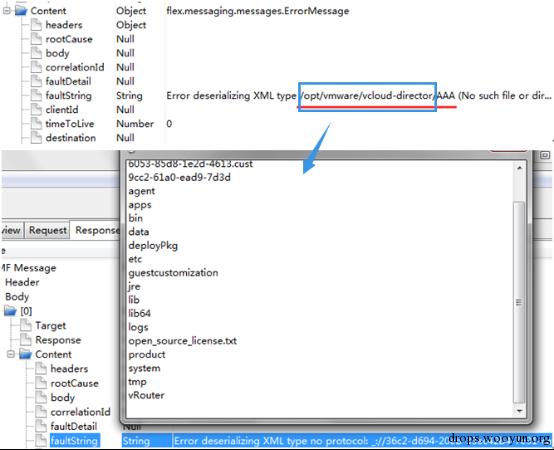Click the Response node icon in tree

pyautogui.click(x=26, y=339)
